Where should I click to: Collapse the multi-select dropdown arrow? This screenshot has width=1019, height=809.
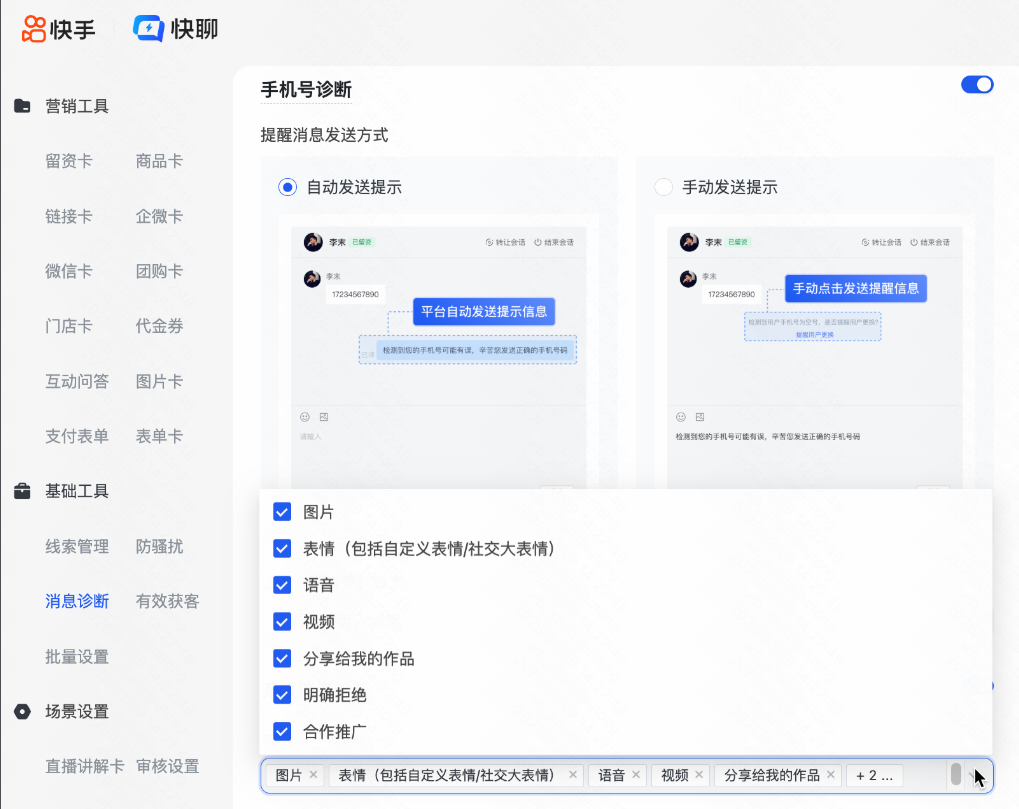coord(974,775)
